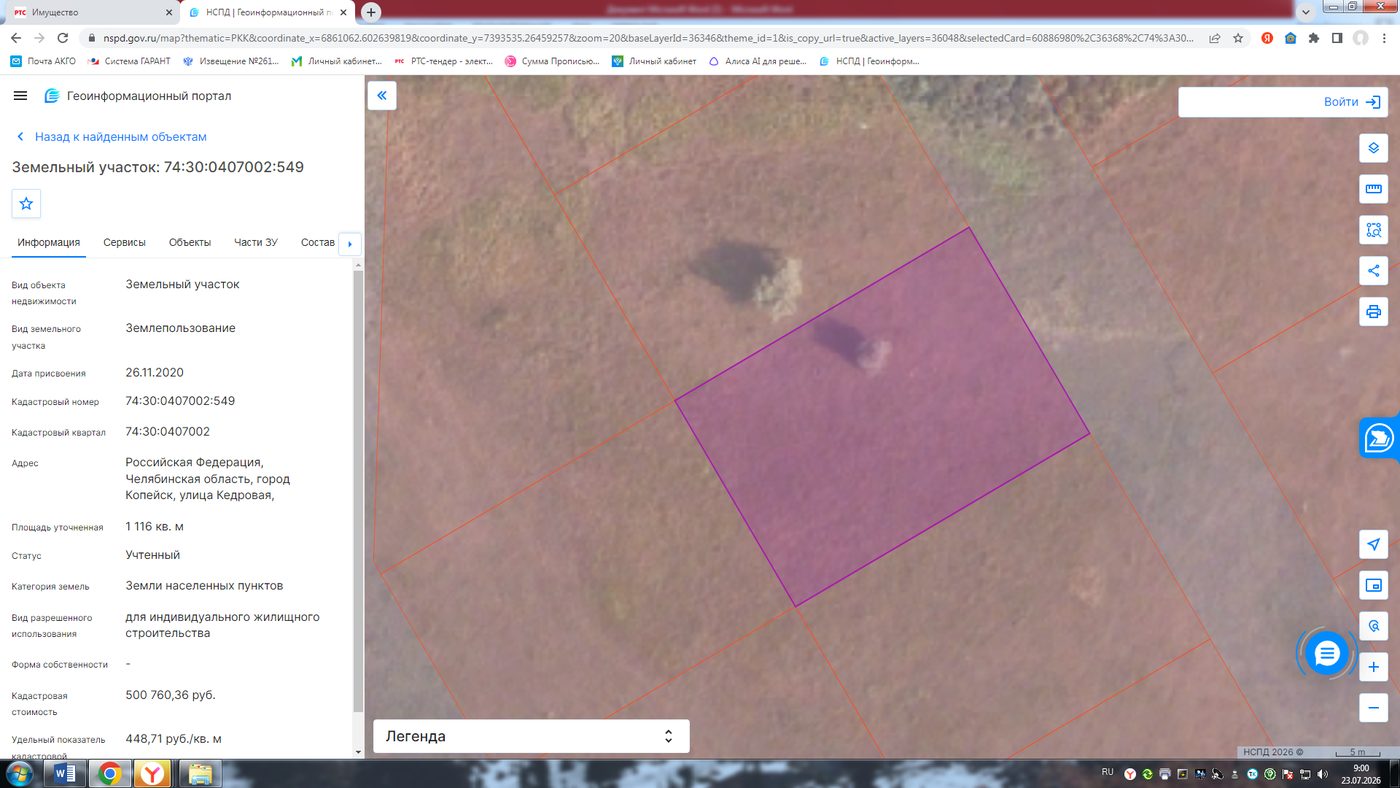Open Yandex Browser from the taskbar

(153, 774)
